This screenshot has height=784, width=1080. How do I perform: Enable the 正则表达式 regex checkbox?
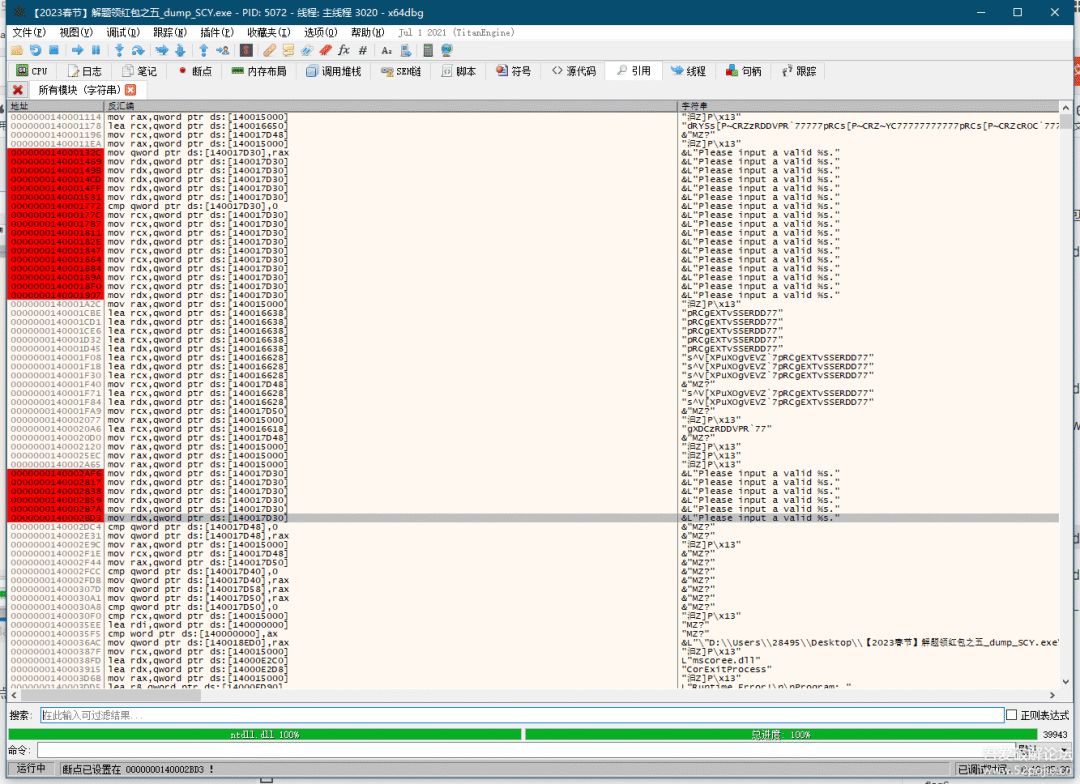[1011, 715]
